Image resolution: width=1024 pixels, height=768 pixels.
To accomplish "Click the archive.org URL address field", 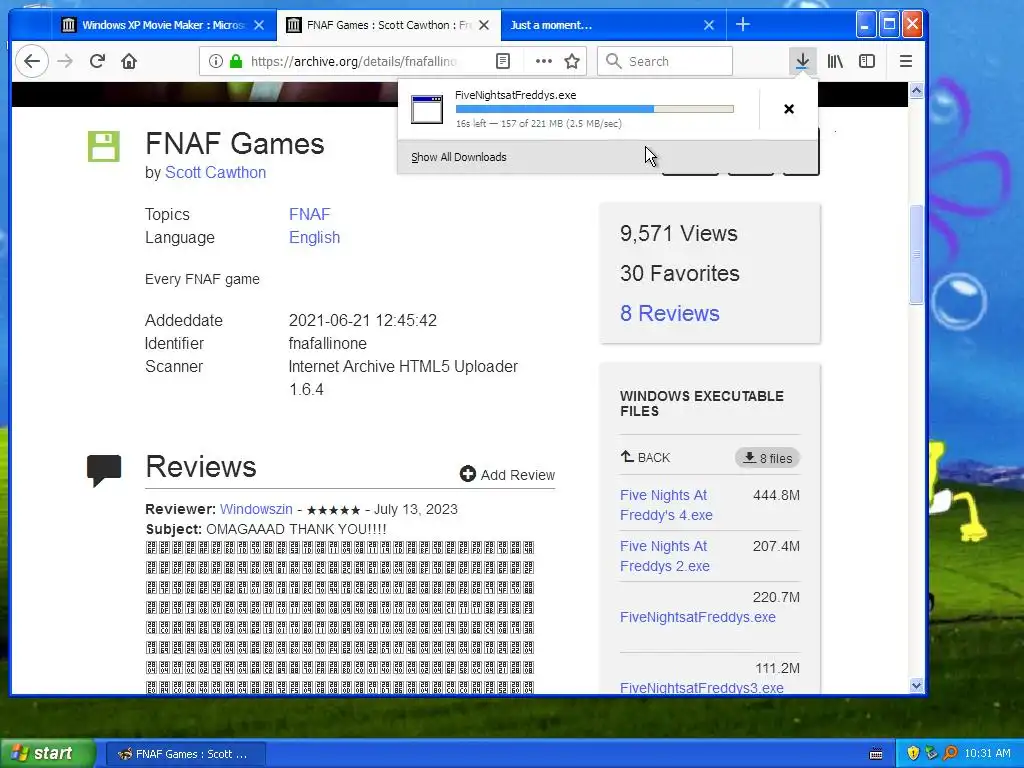I will coord(353,61).
